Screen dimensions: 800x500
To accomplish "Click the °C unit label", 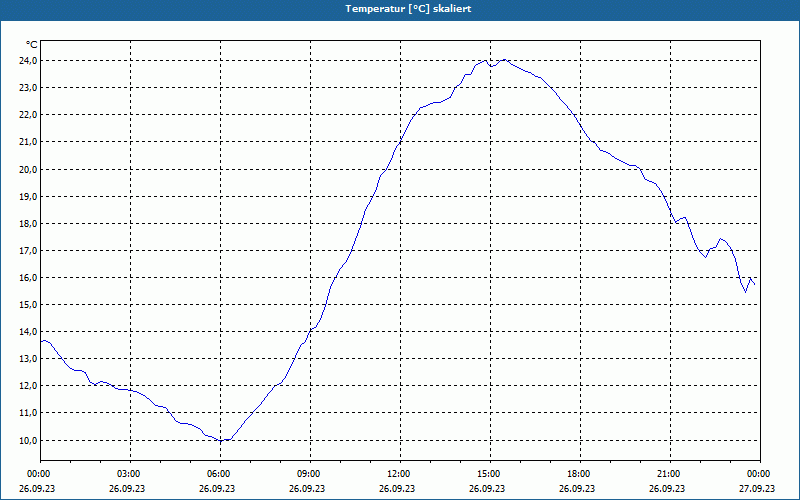I will point(32,45).
